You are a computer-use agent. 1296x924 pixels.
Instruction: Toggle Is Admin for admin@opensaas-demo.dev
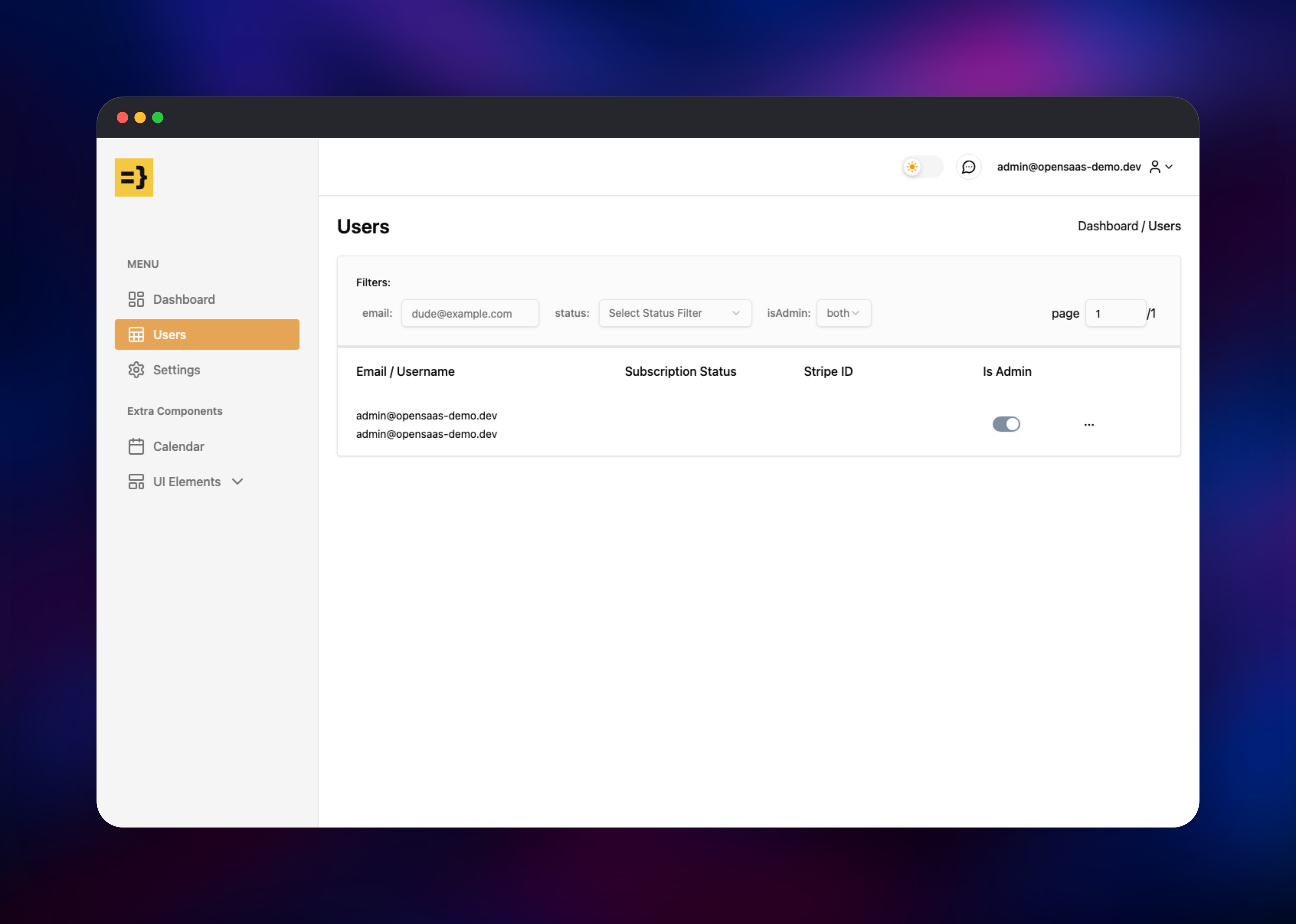tap(1006, 424)
